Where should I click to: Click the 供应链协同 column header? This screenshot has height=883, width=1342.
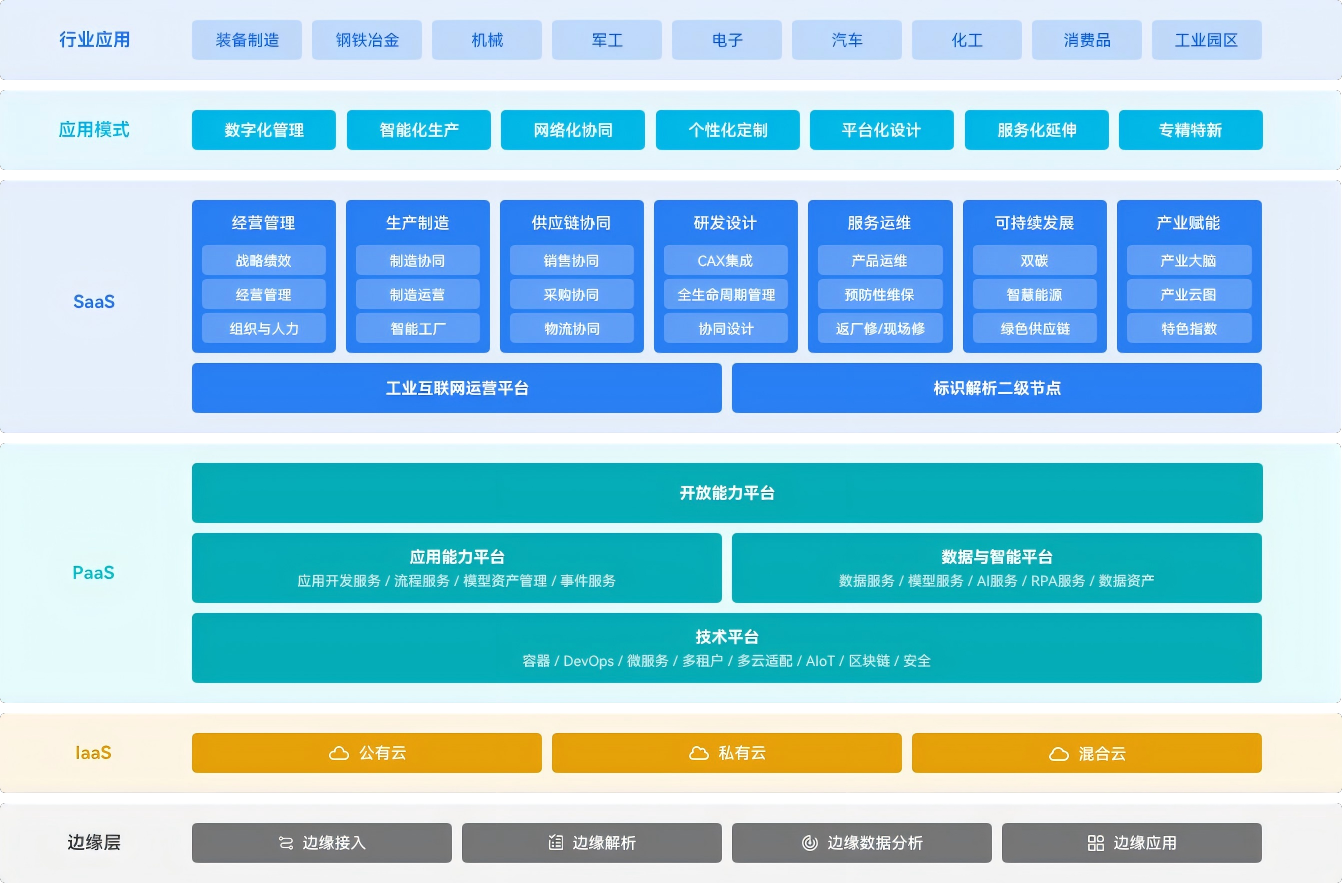572,223
